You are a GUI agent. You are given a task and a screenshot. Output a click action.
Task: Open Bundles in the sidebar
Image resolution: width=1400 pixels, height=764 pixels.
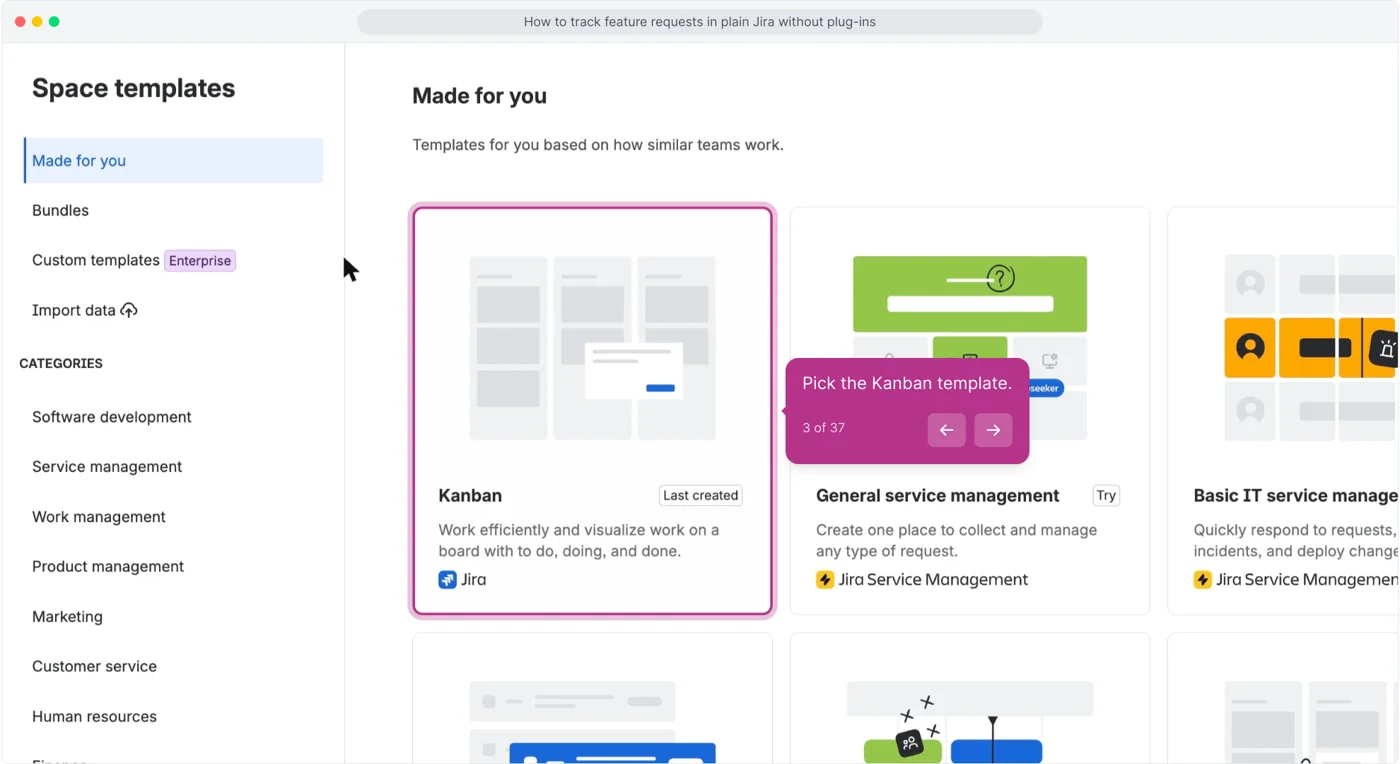pyautogui.click(x=60, y=210)
